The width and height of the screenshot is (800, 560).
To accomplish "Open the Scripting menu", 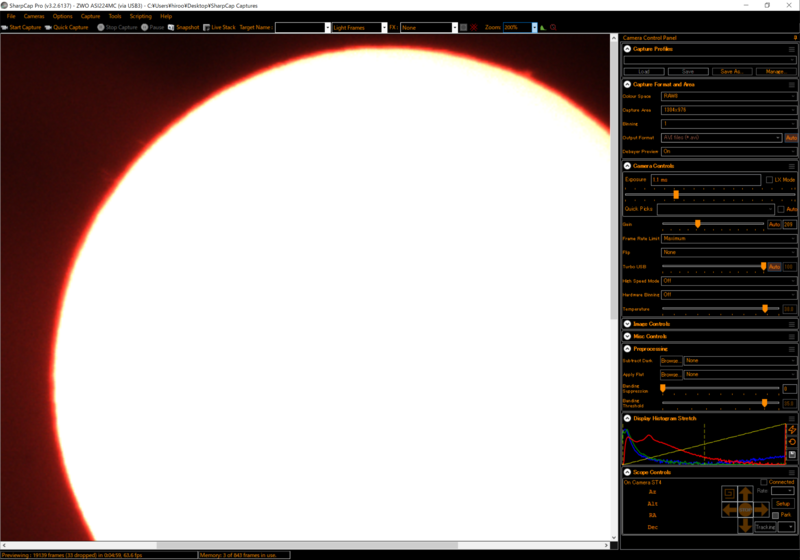I will [x=141, y=16].
